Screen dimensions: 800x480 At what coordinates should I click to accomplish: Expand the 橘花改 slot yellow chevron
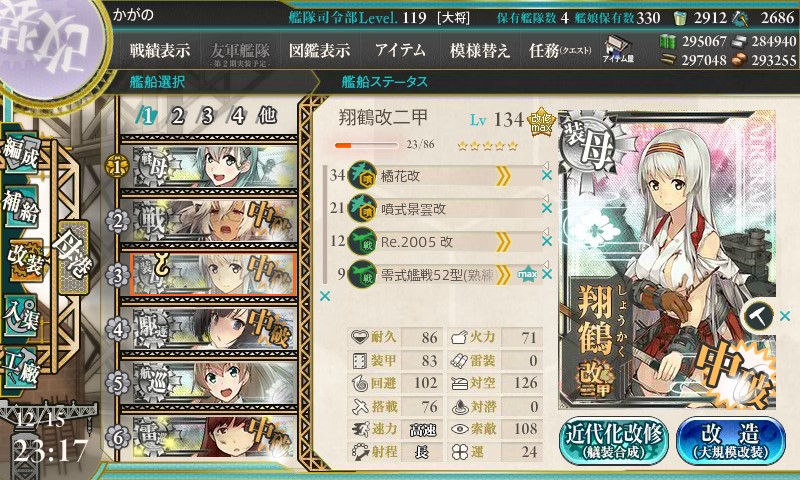(x=503, y=176)
